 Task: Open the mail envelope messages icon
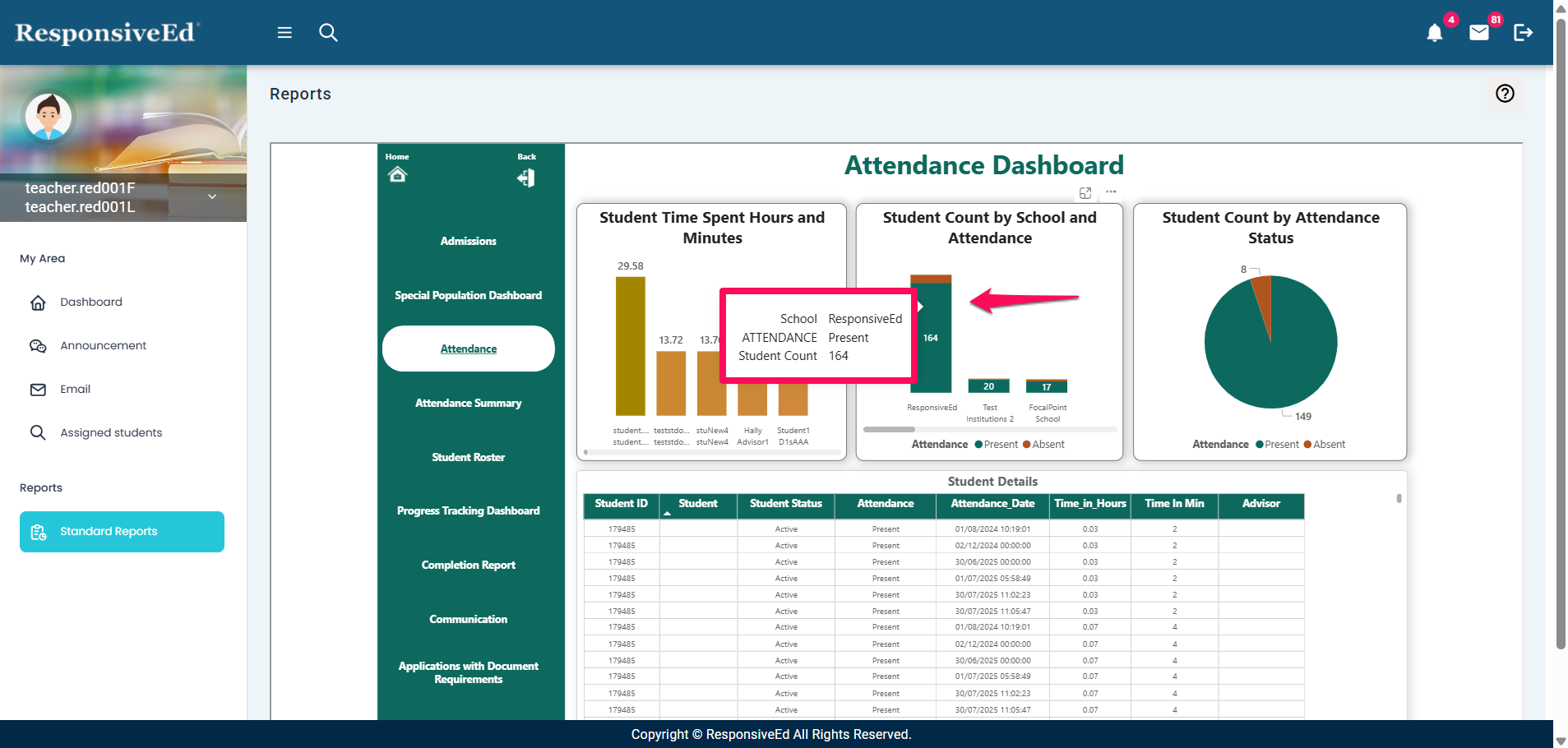(1478, 33)
